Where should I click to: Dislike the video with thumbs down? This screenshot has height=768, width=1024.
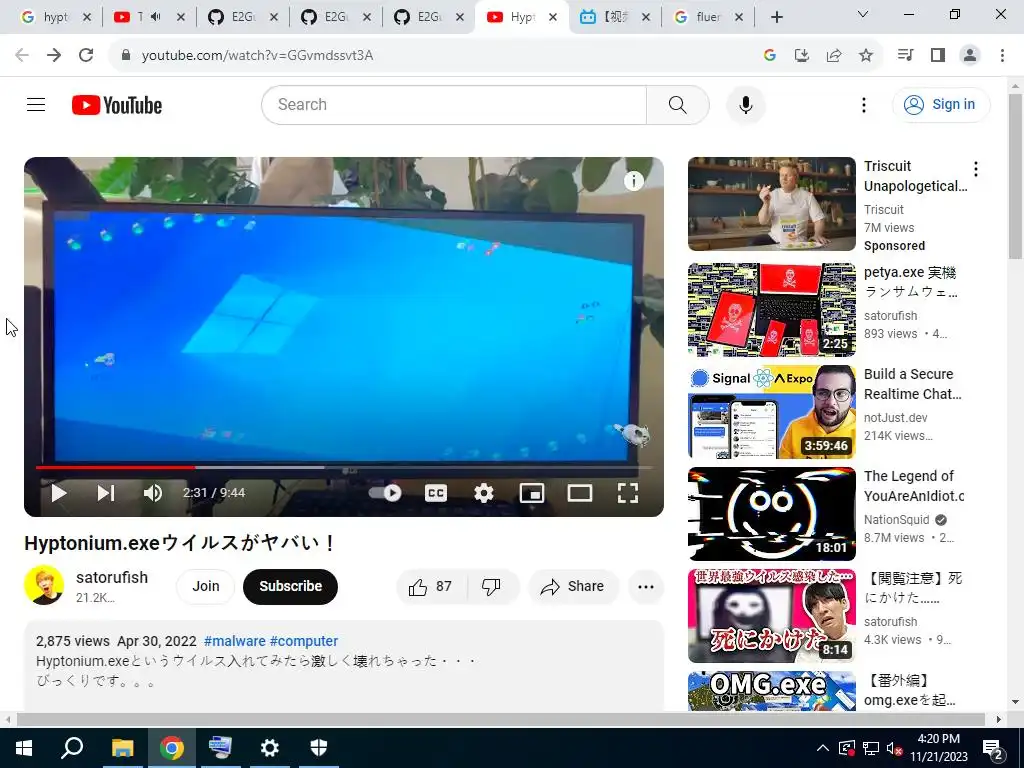(492, 586)
